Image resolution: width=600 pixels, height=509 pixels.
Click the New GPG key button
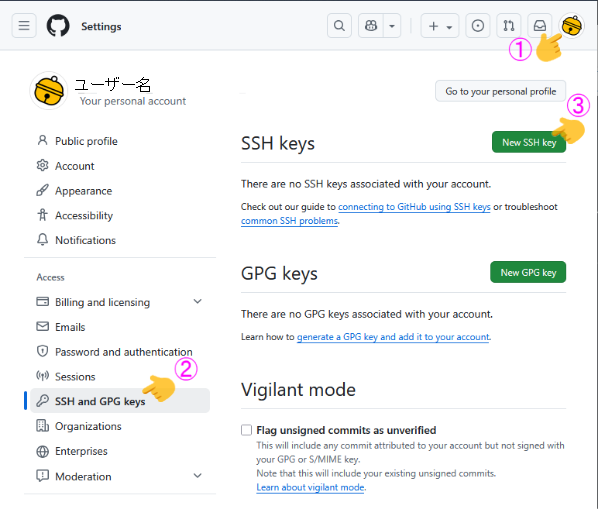tap(528, 272)
